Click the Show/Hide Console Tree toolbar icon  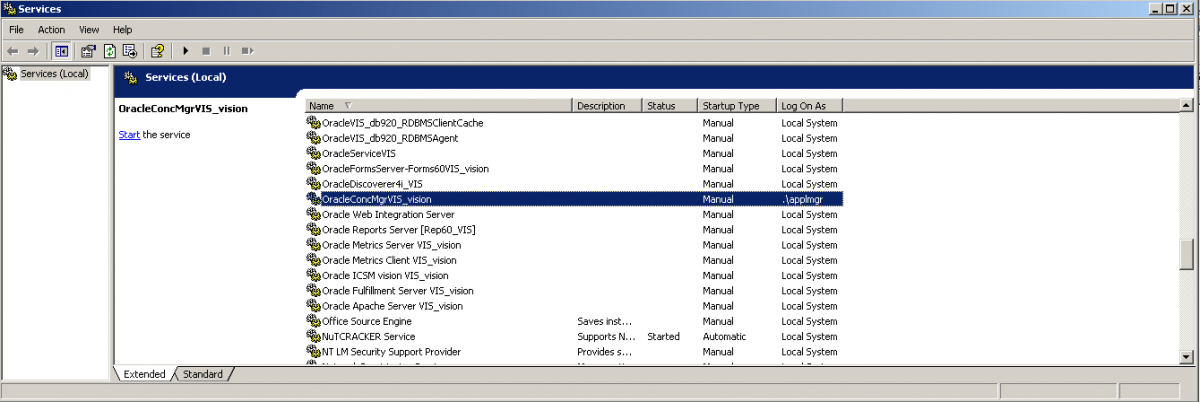[x=61, y=50]
